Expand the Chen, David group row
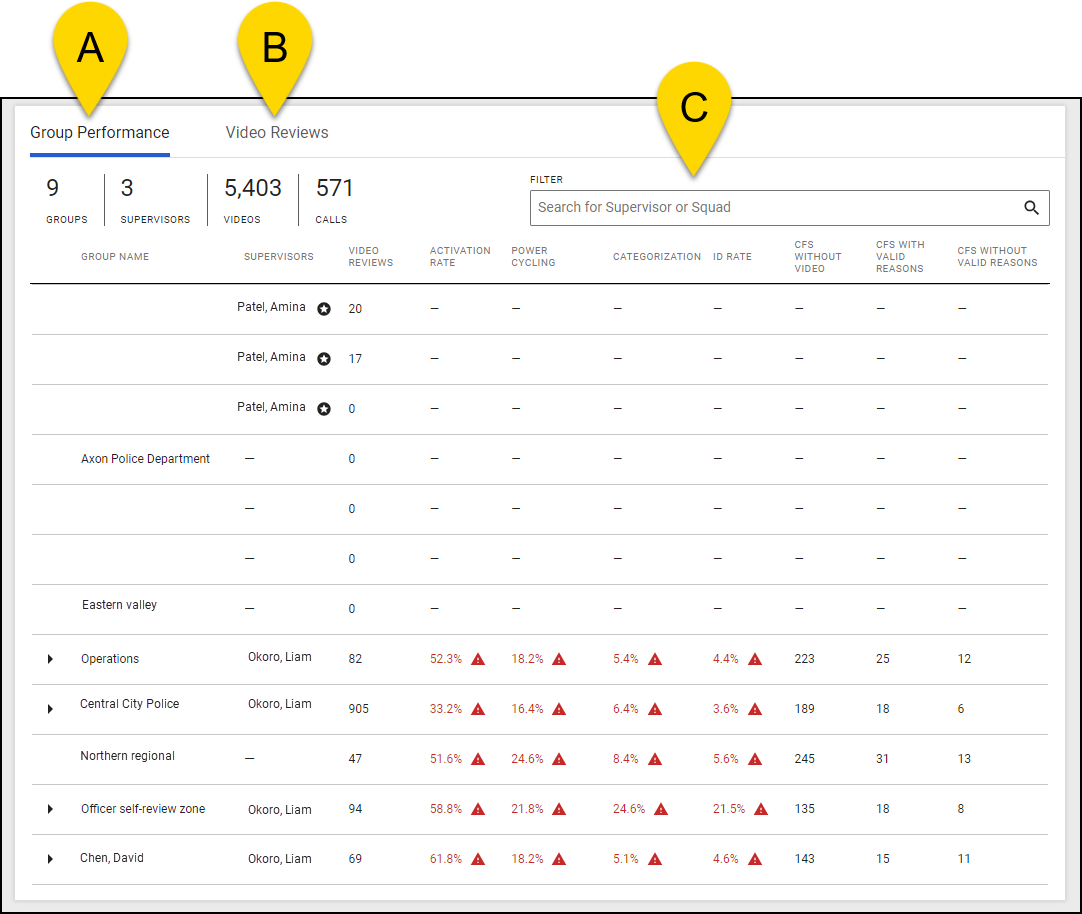 click(50, 859)
